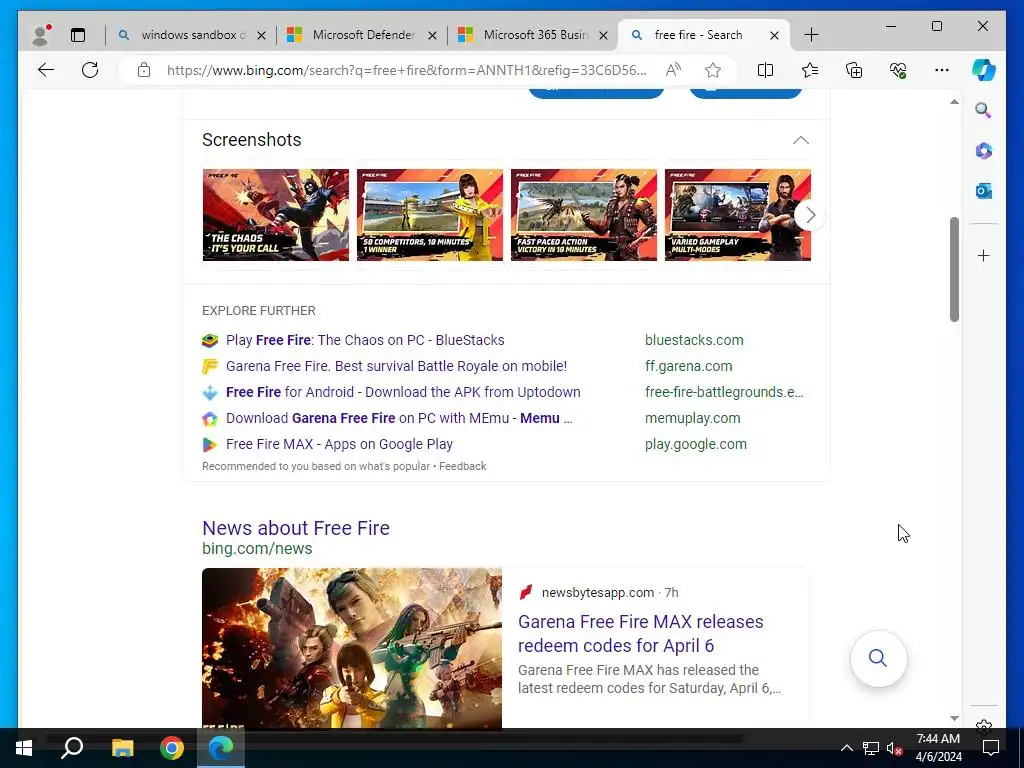This screenshot has height=768, width=1024.
Task: Open taskbar search
Action: 72,748
